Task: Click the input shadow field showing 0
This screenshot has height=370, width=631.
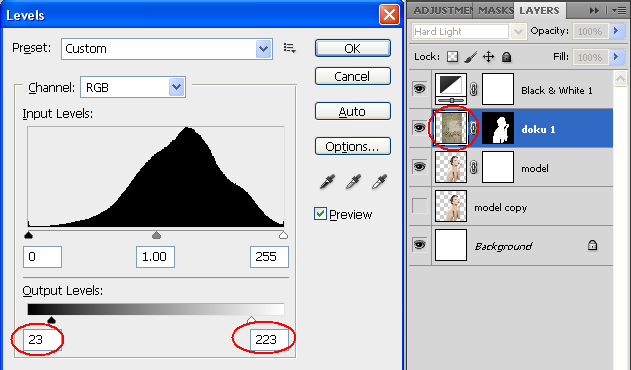Action: (x=42, y=257)
